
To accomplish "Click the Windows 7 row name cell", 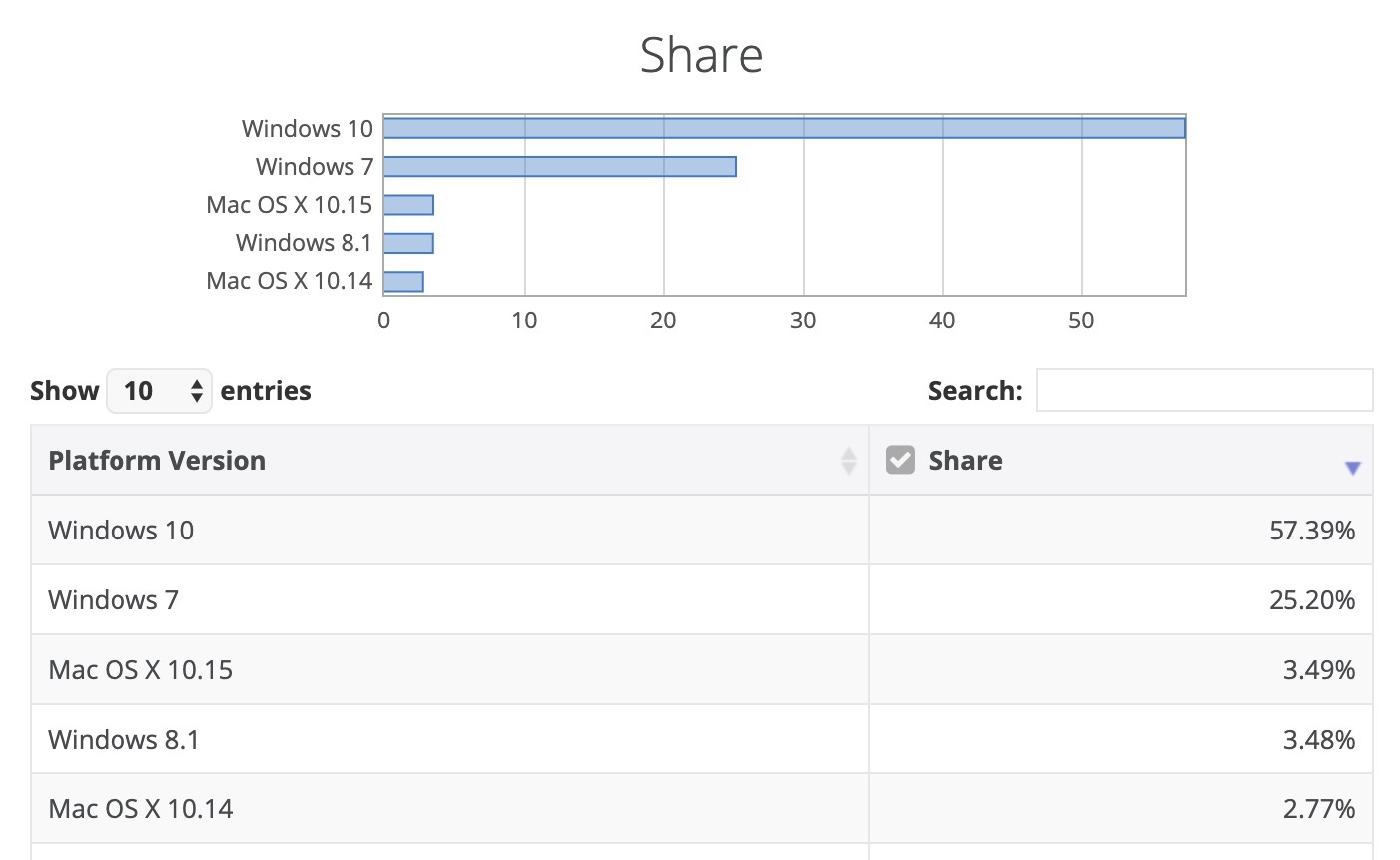I will tap(114, 600).
